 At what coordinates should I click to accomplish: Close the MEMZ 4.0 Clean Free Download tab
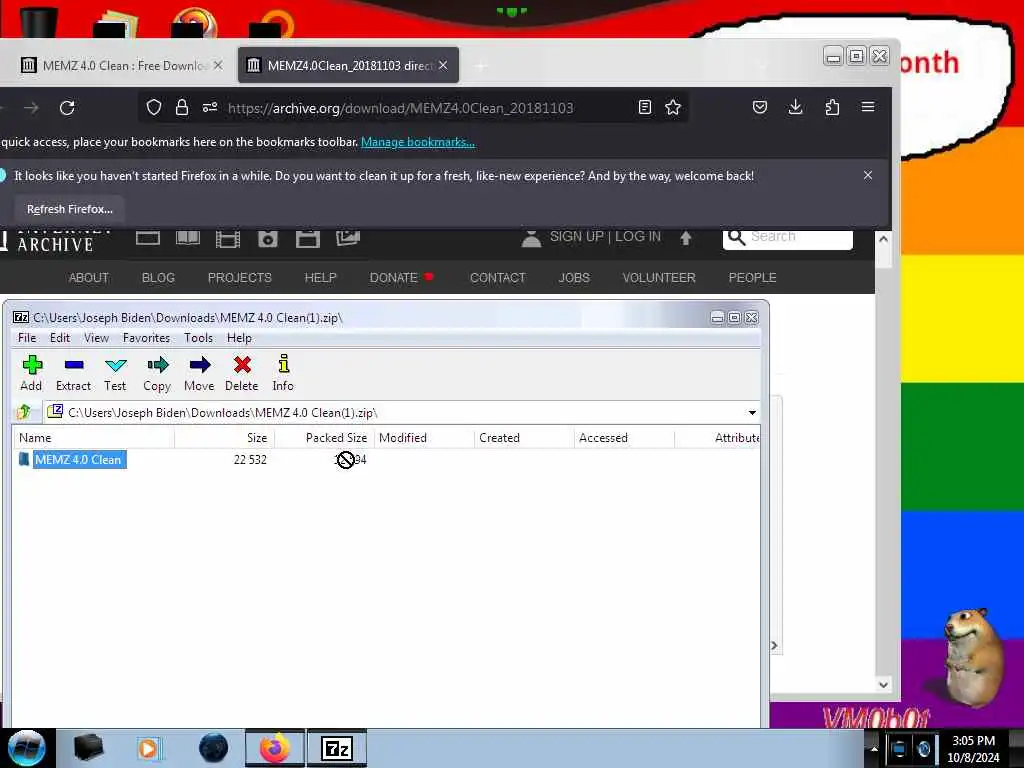point(218,65)
